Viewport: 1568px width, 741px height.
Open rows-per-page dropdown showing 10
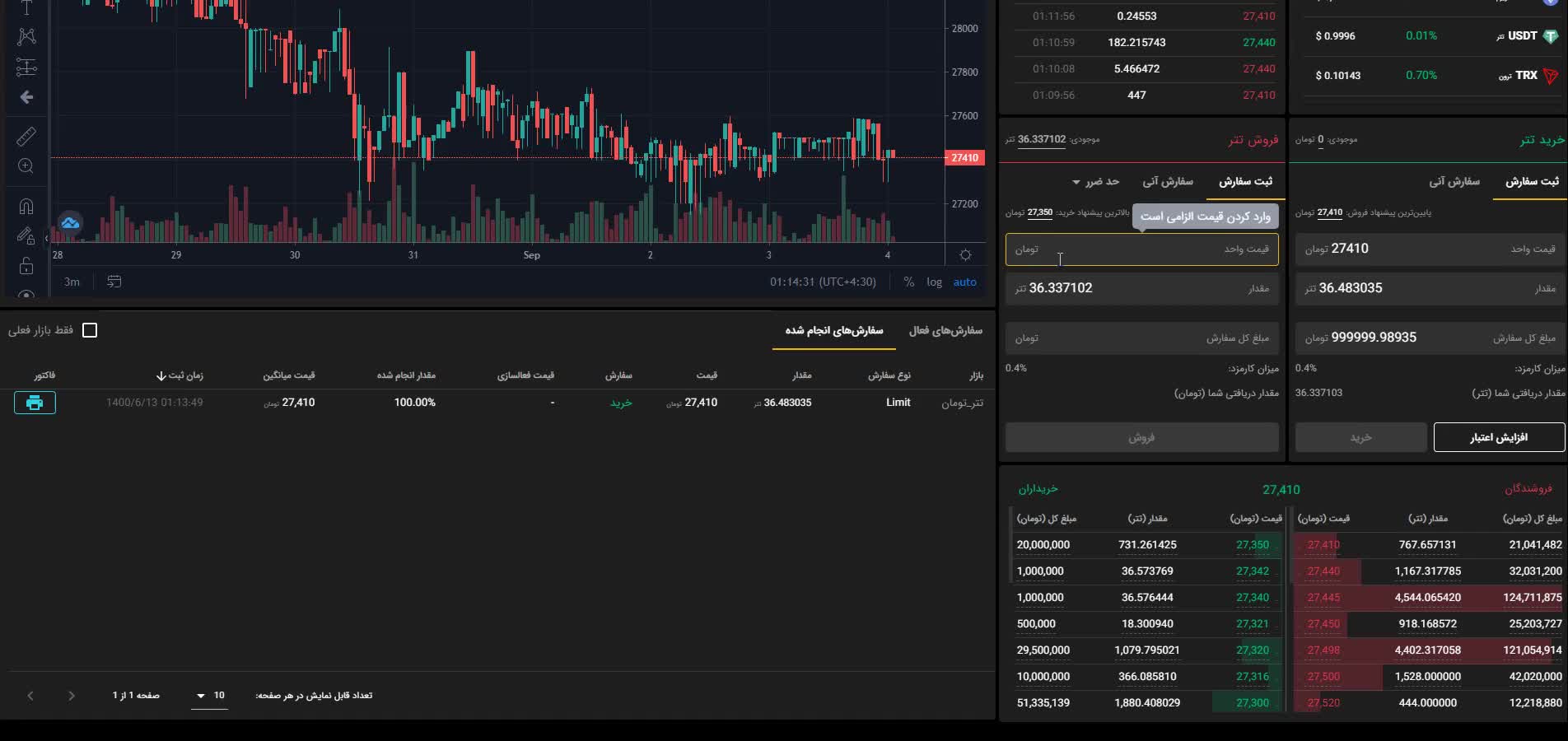tap(209, 696)
